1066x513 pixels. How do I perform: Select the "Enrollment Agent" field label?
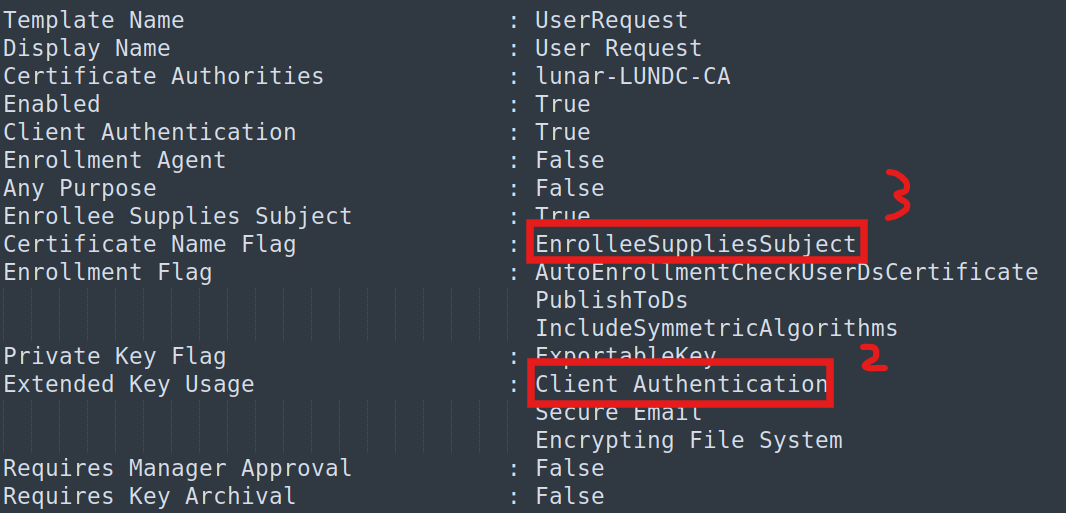[114, 160]
